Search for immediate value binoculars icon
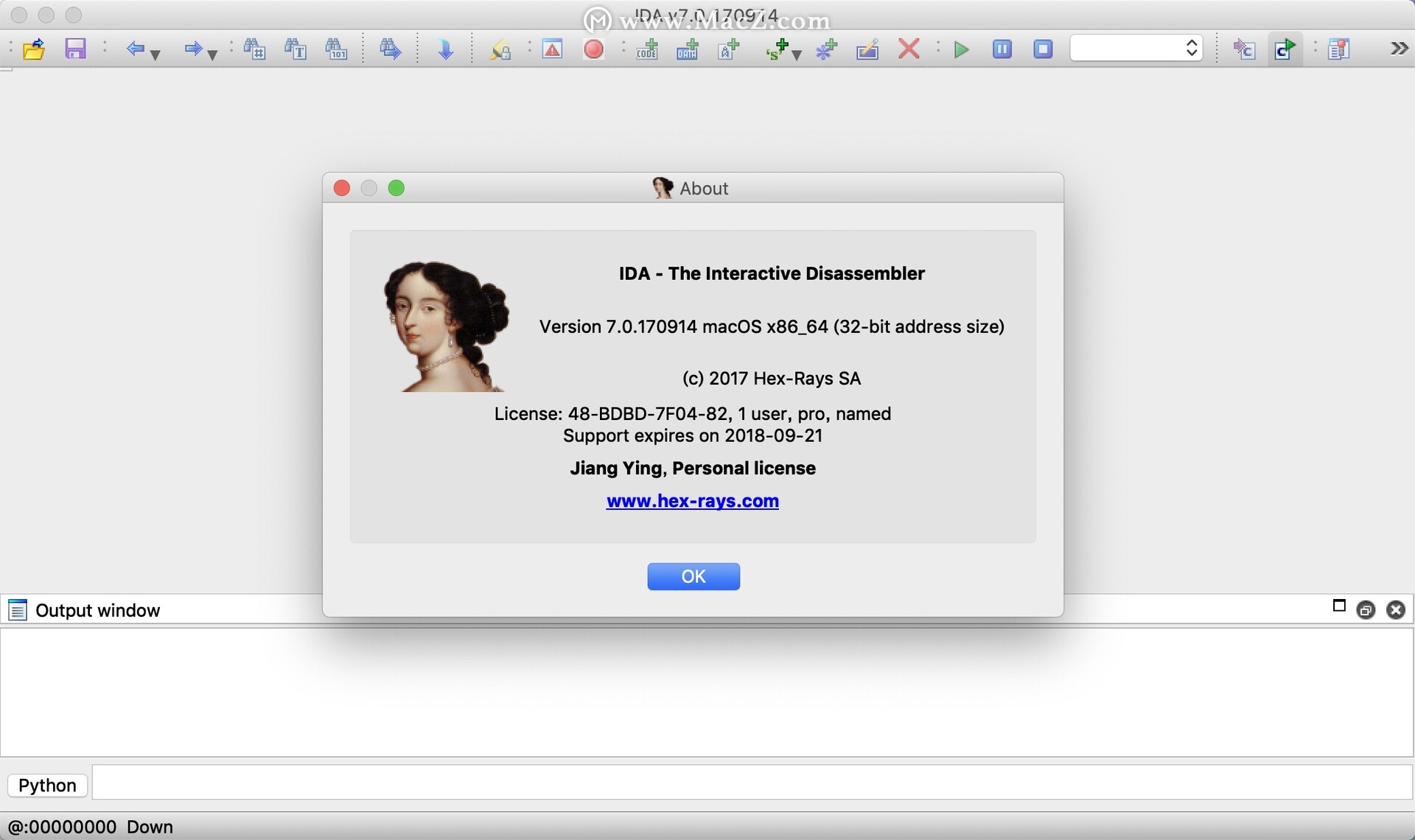Viewport: 1415px width, 840px height. coord(255,49)
